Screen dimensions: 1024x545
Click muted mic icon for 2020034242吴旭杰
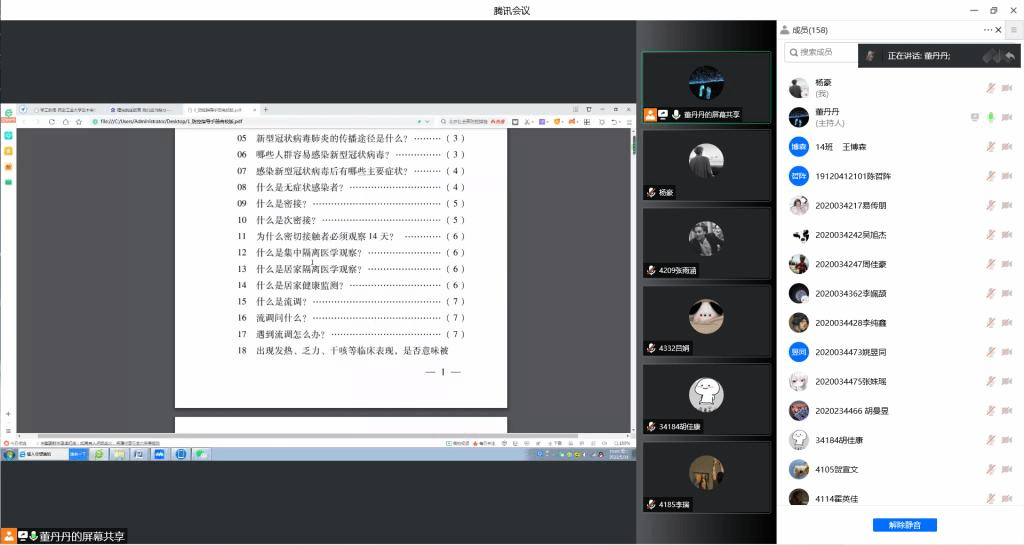[x=990, y=235]
